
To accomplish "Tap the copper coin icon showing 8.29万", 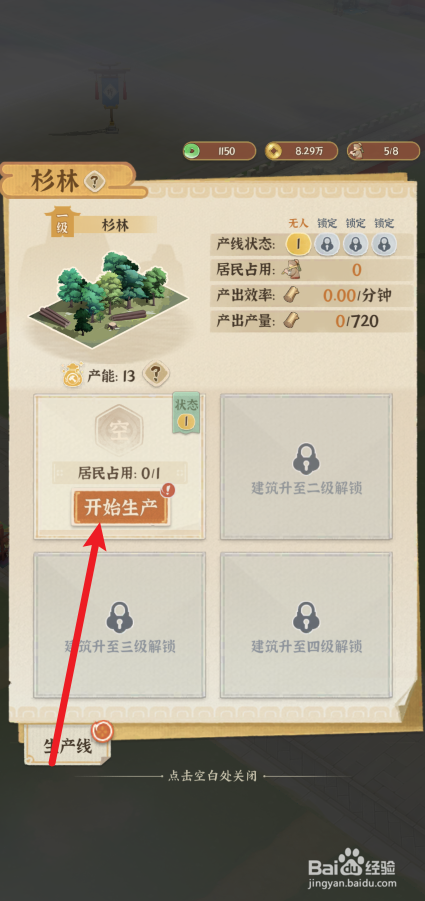I will (x=274, y=151).
